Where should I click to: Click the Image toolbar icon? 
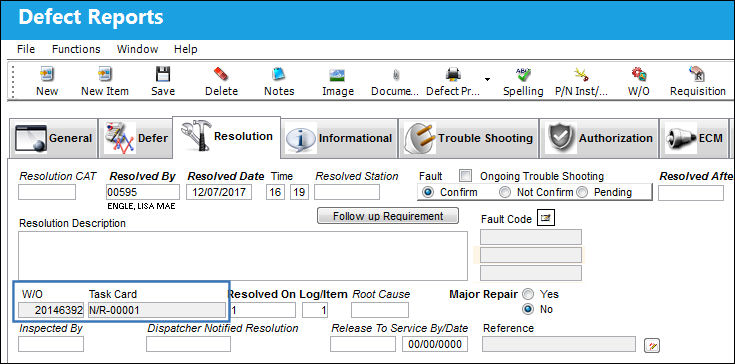click(338, 74)
